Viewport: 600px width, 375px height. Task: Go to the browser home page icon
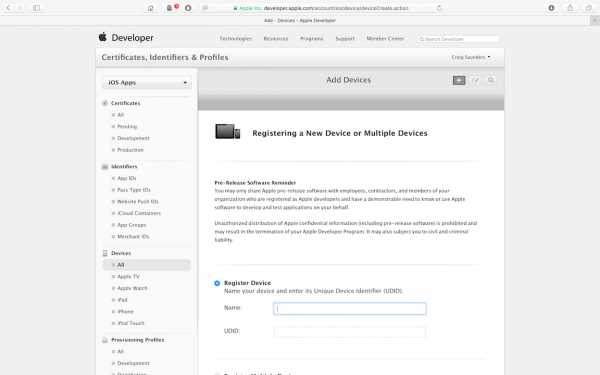pos(150,8)
